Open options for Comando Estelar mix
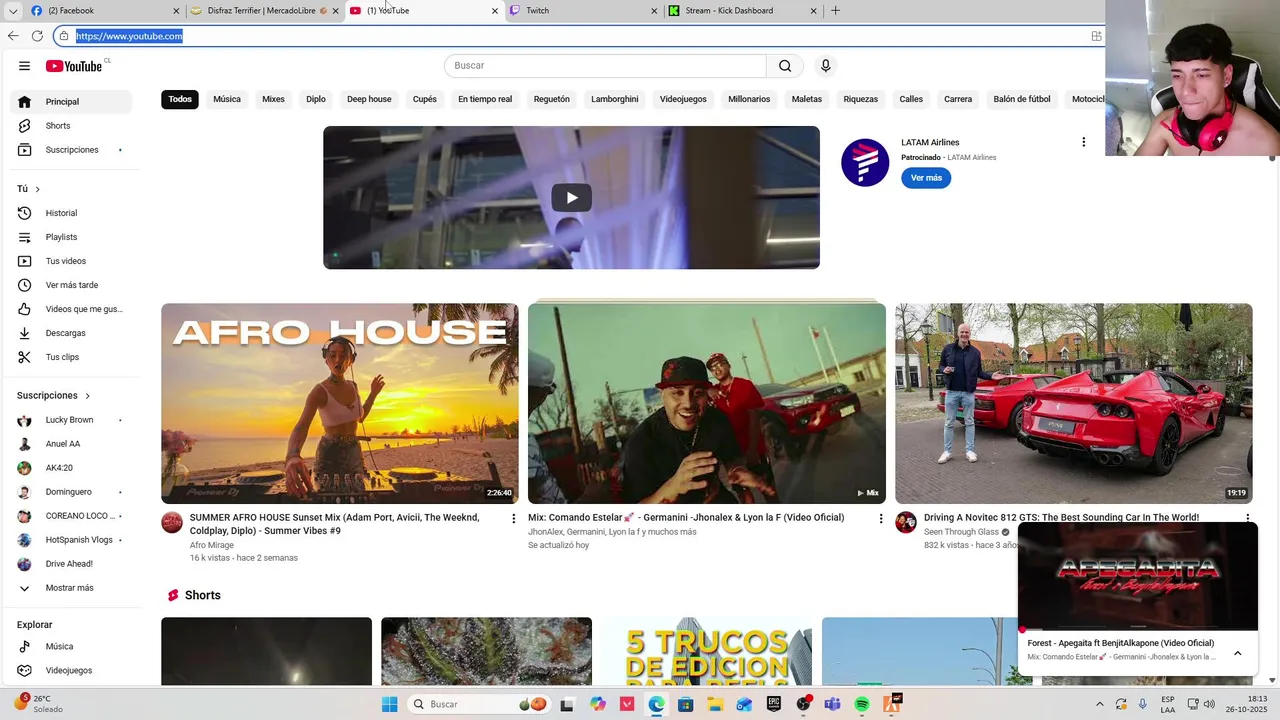The width and height of the screenshot is (1280, 720). click(881, 518)
